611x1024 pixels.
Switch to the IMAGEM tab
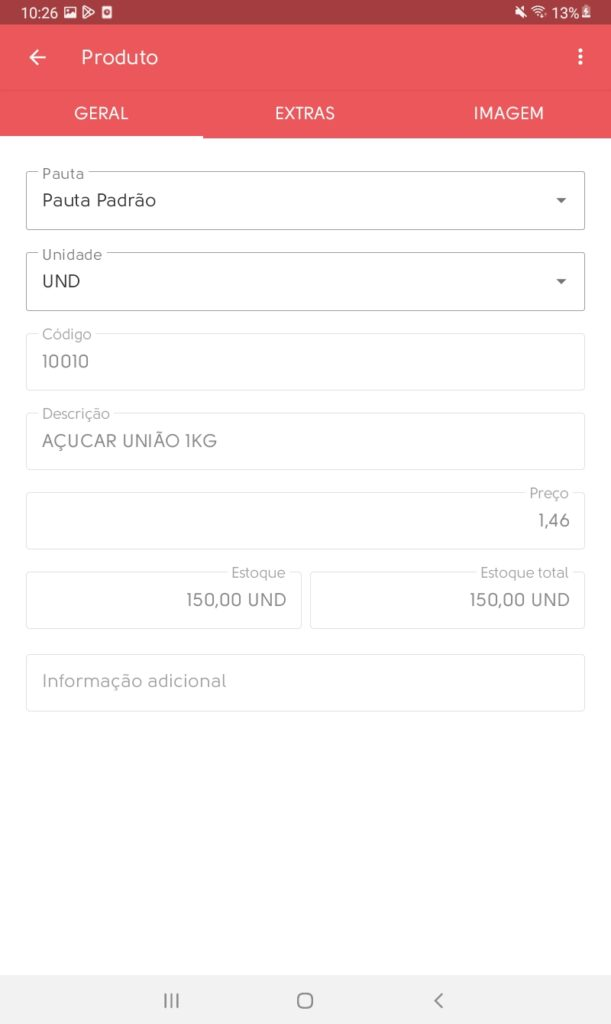pos(509,113)
